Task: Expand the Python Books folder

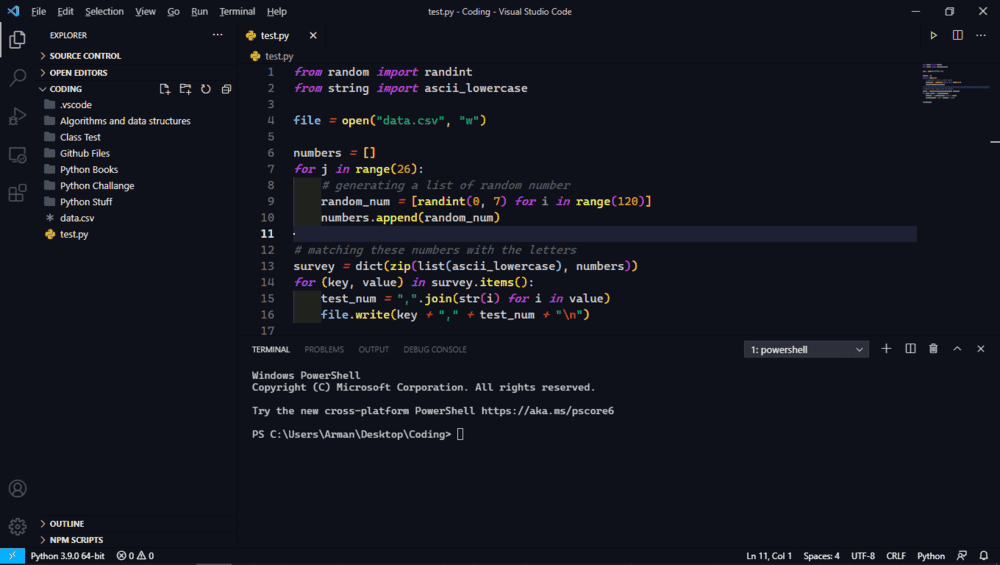Action: click(88, 170)
